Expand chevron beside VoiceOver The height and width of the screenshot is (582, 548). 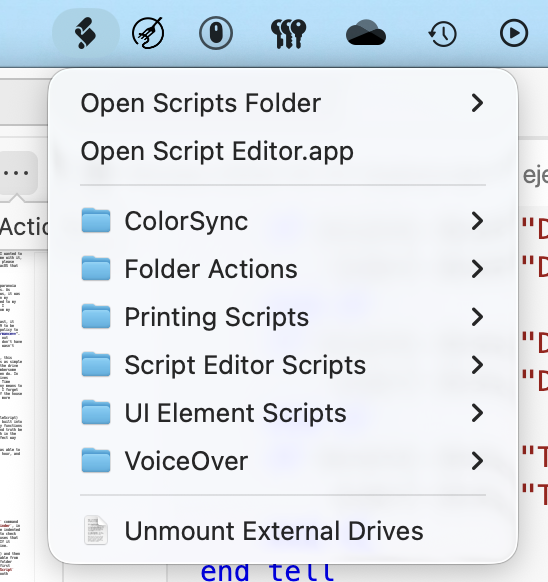point(477,461)
